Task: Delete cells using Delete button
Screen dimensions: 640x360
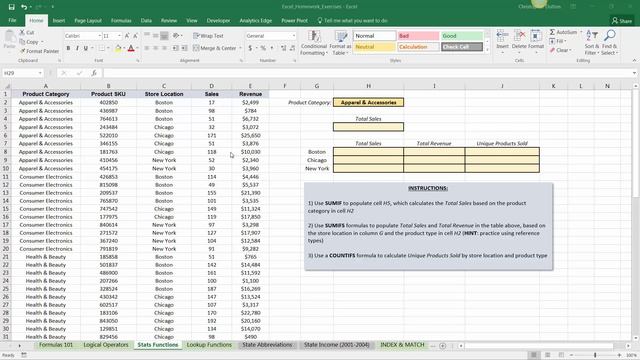Action: pyautogui.click(x=519, y=41)
